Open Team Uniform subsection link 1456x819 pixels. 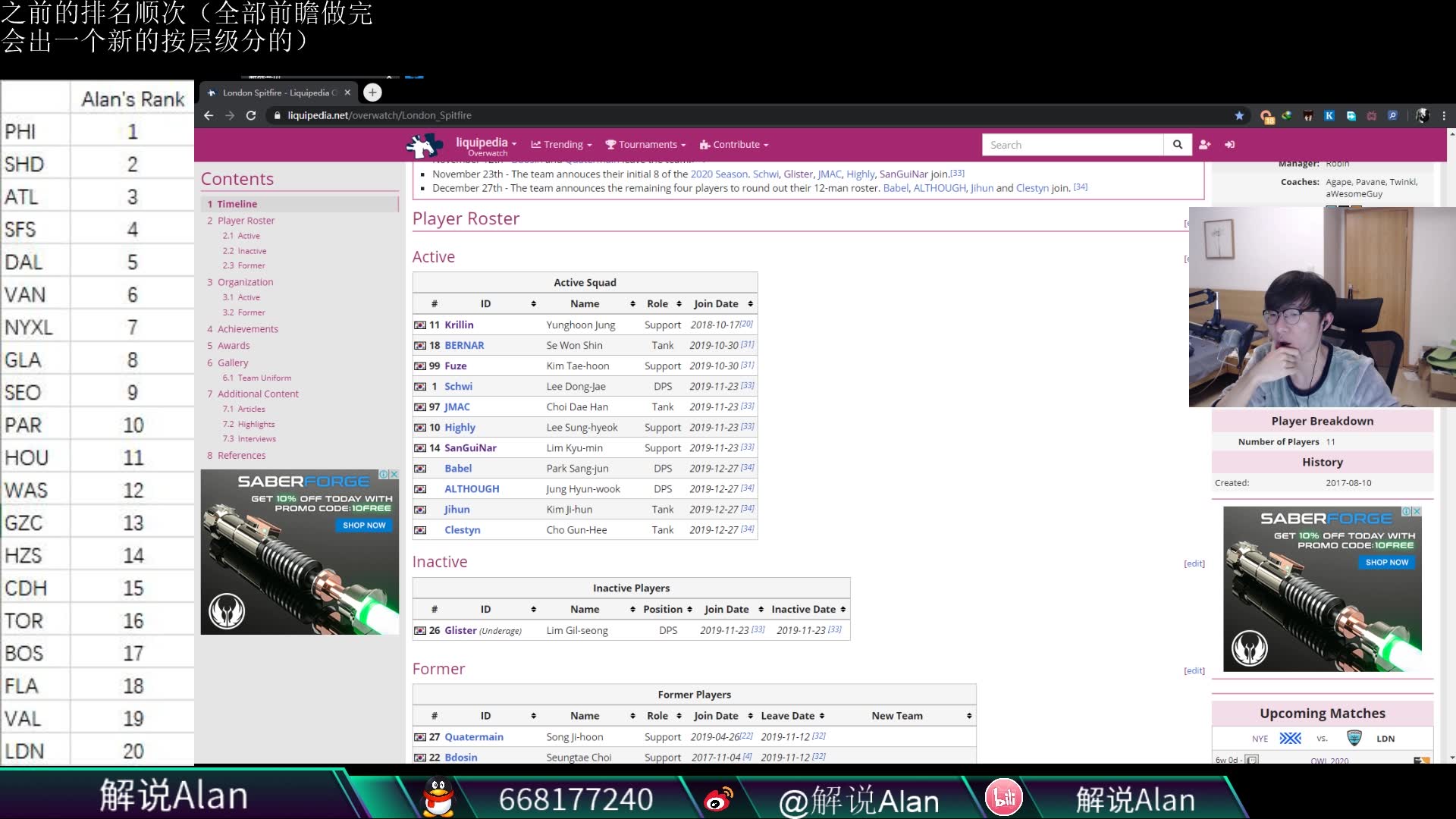click(x=264, y=378)
